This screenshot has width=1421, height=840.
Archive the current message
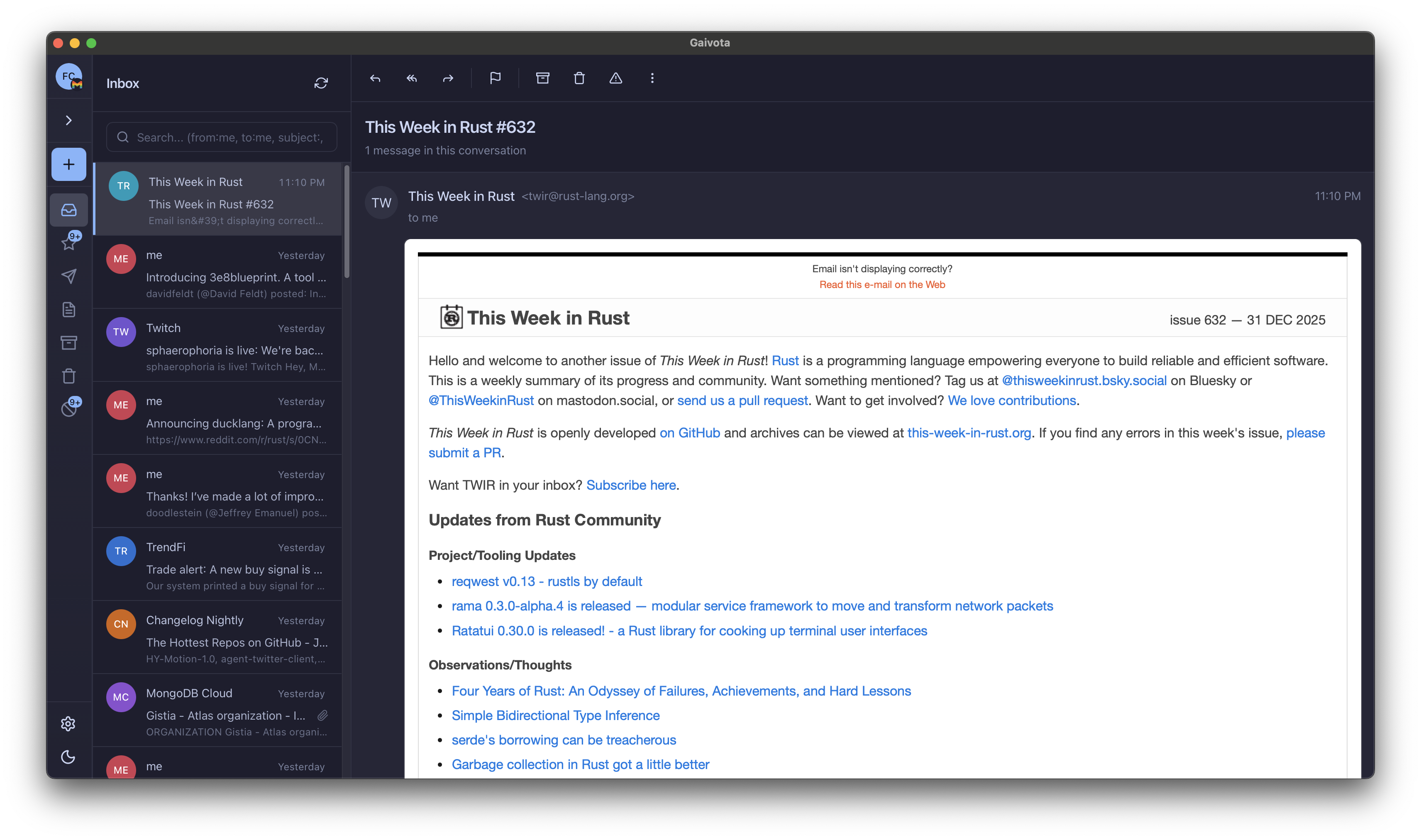point(543,78)
